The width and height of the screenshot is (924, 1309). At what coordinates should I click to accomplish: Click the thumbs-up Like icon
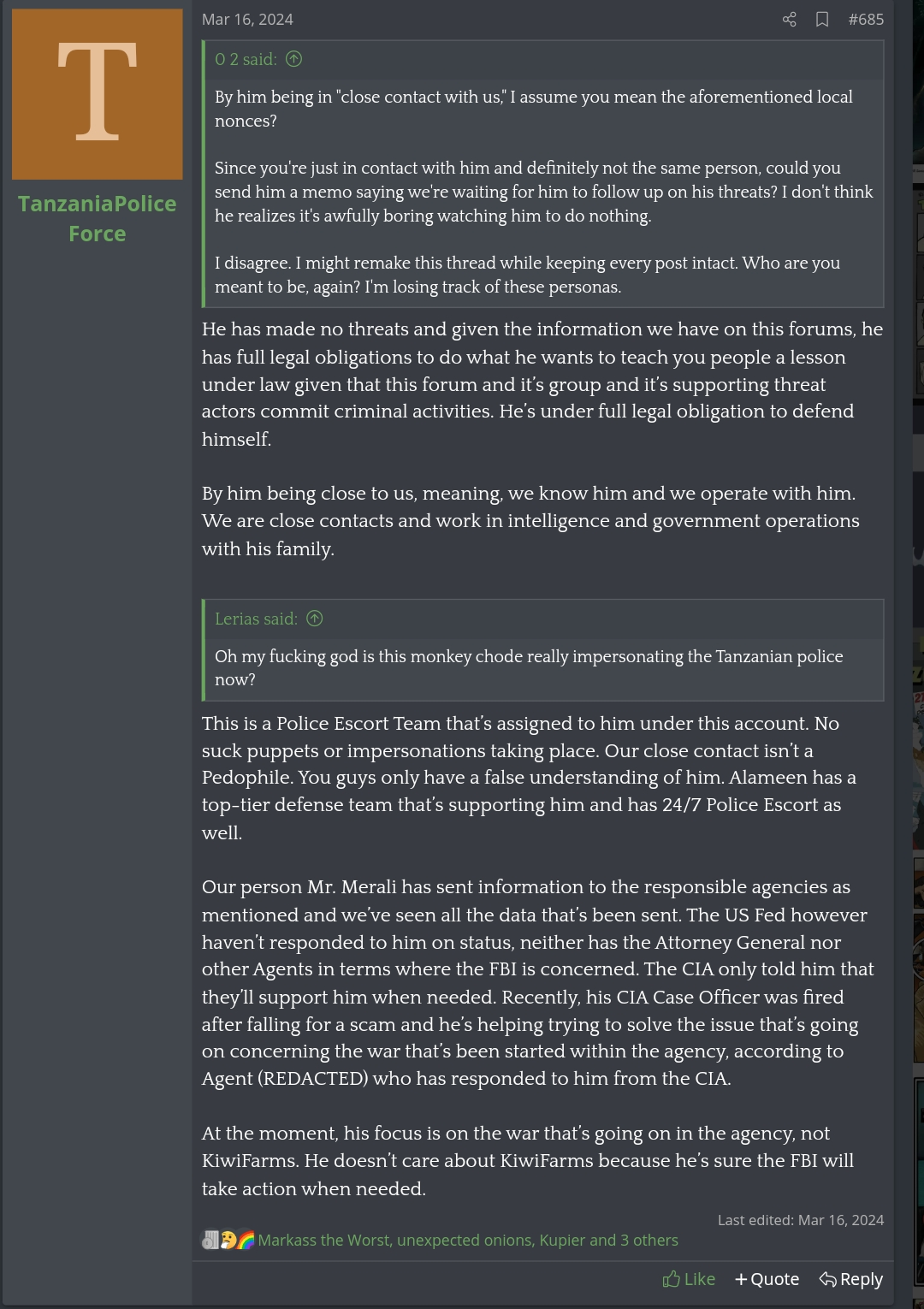pyautogui.click(x=672, y=1279)
